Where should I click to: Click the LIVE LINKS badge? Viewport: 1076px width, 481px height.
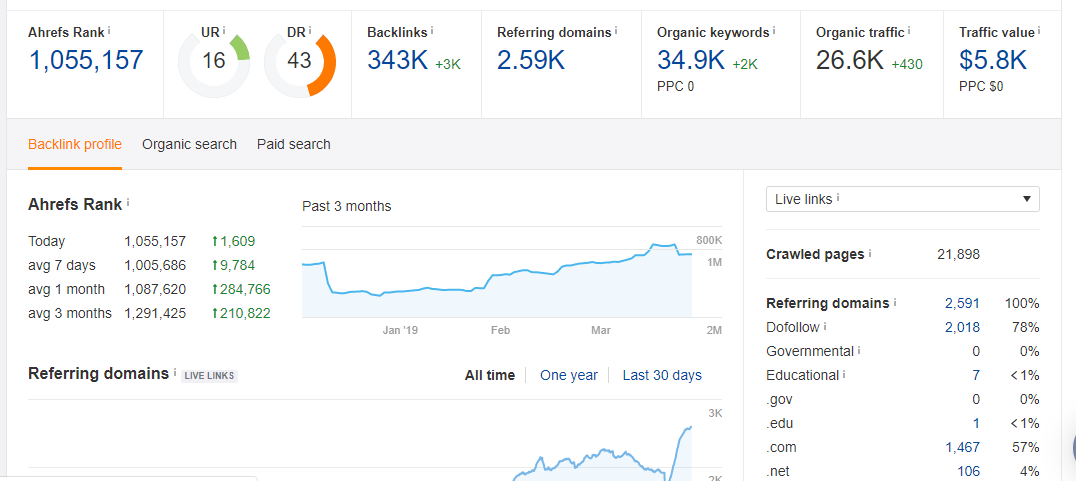click(209, 376)
